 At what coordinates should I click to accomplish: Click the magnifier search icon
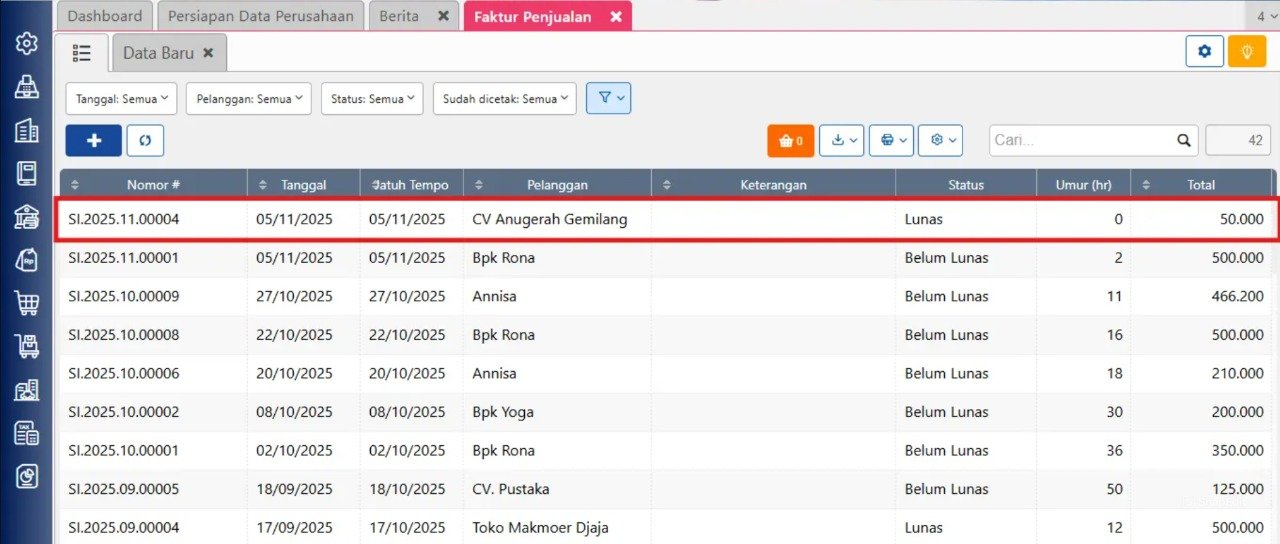pos(1183,141)
